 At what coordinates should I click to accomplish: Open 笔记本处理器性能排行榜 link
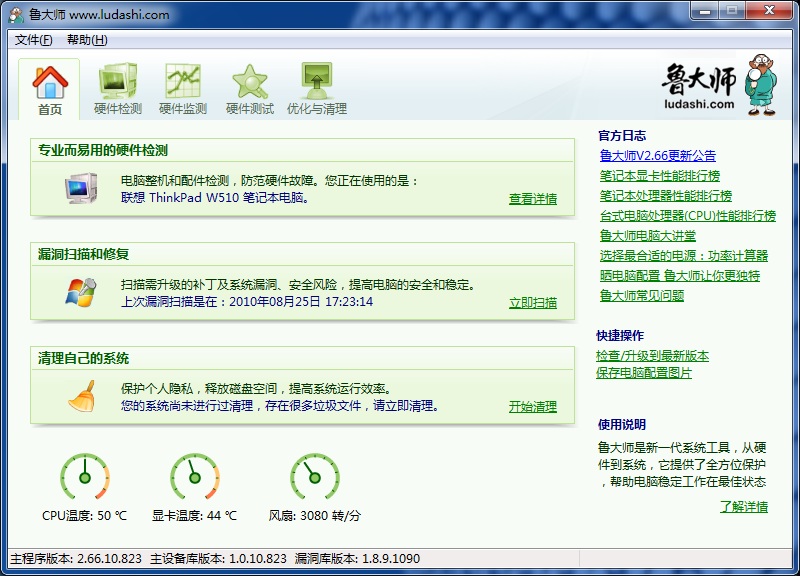[x=666, y=196]
